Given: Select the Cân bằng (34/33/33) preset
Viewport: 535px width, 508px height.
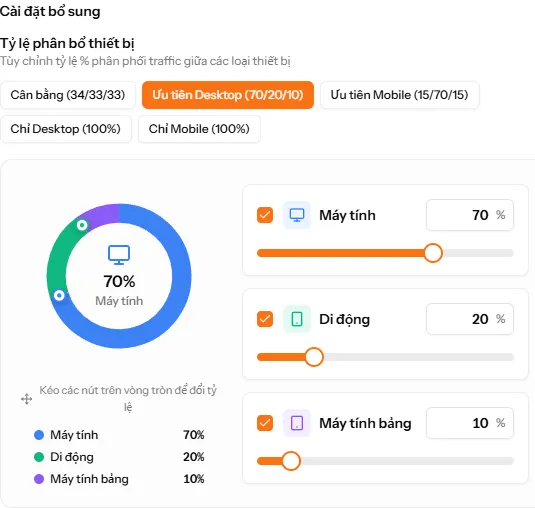Looking at the screenshot, I should 68,95.
